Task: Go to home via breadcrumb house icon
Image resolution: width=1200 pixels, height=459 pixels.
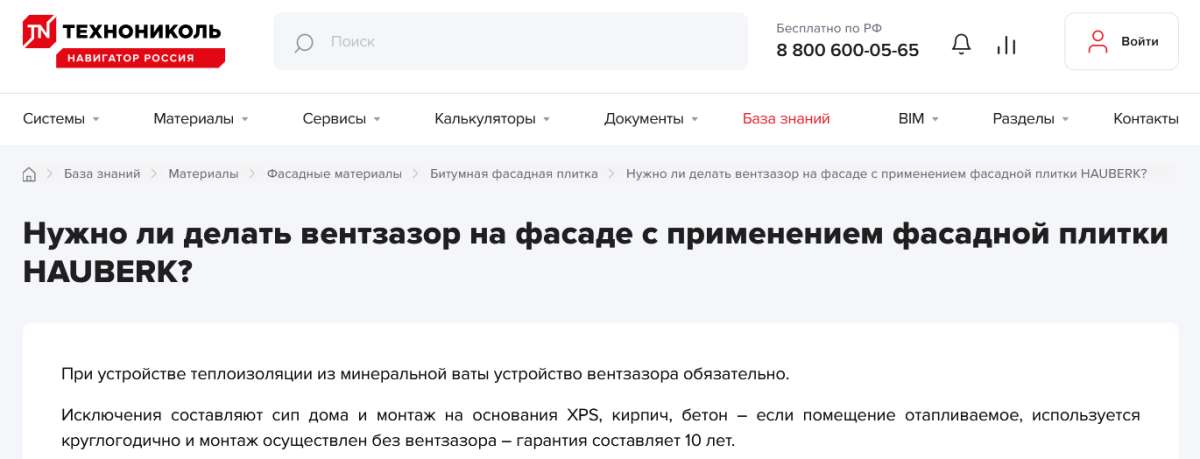Action: pos(29,174)
